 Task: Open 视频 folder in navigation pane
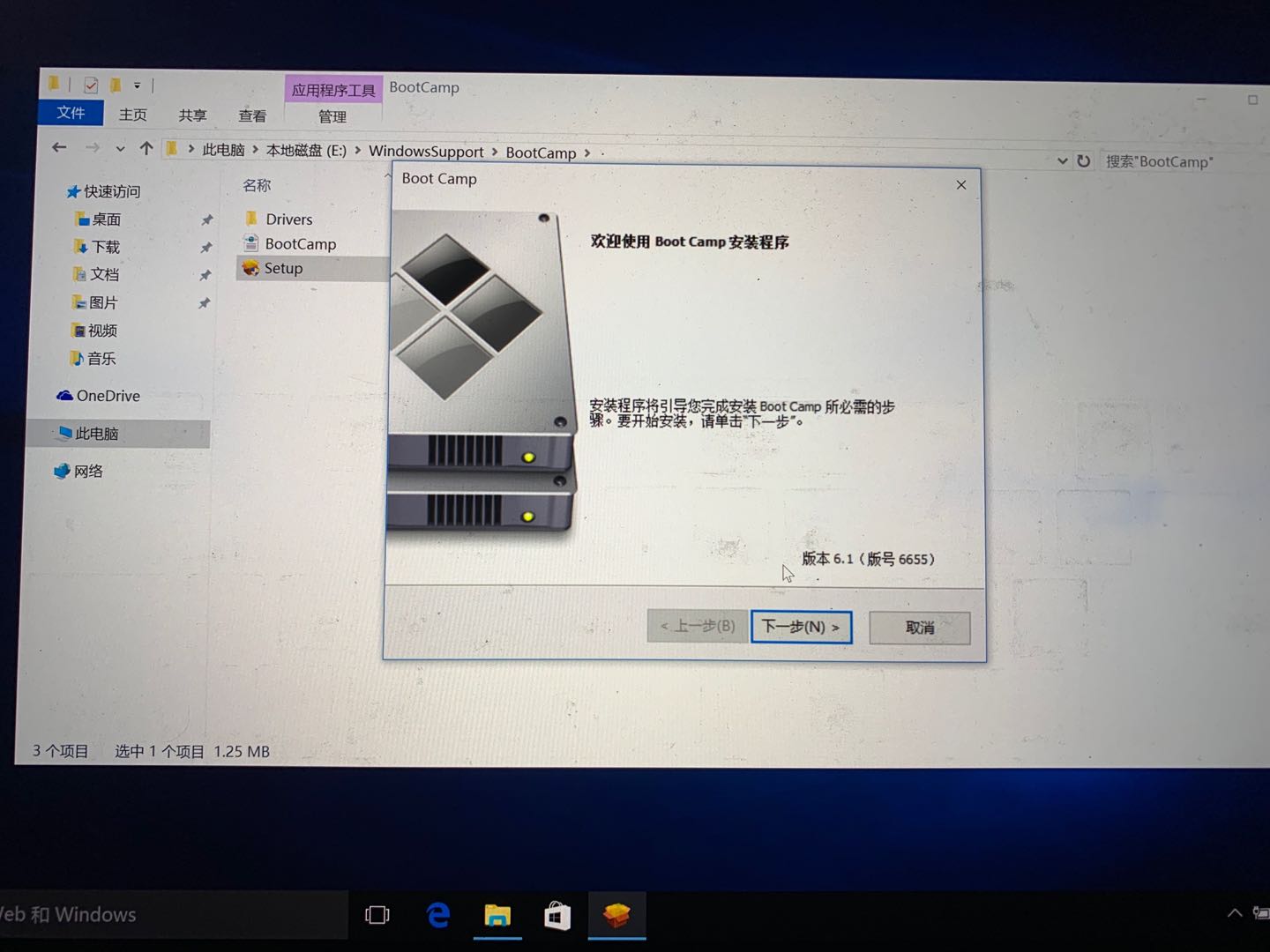coord(93,331)
